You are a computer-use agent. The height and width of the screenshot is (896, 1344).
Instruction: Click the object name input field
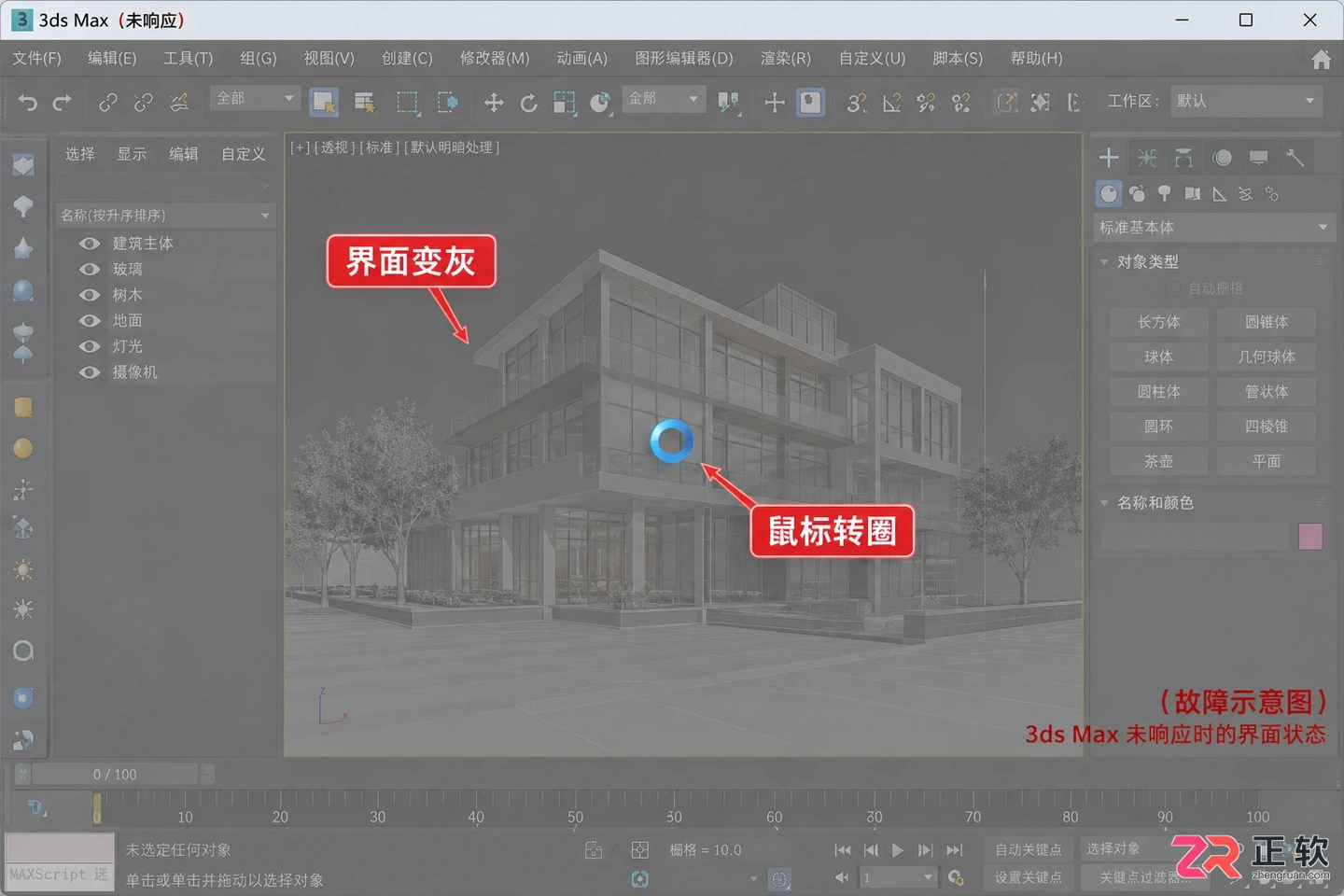(x=1196, y=537)
